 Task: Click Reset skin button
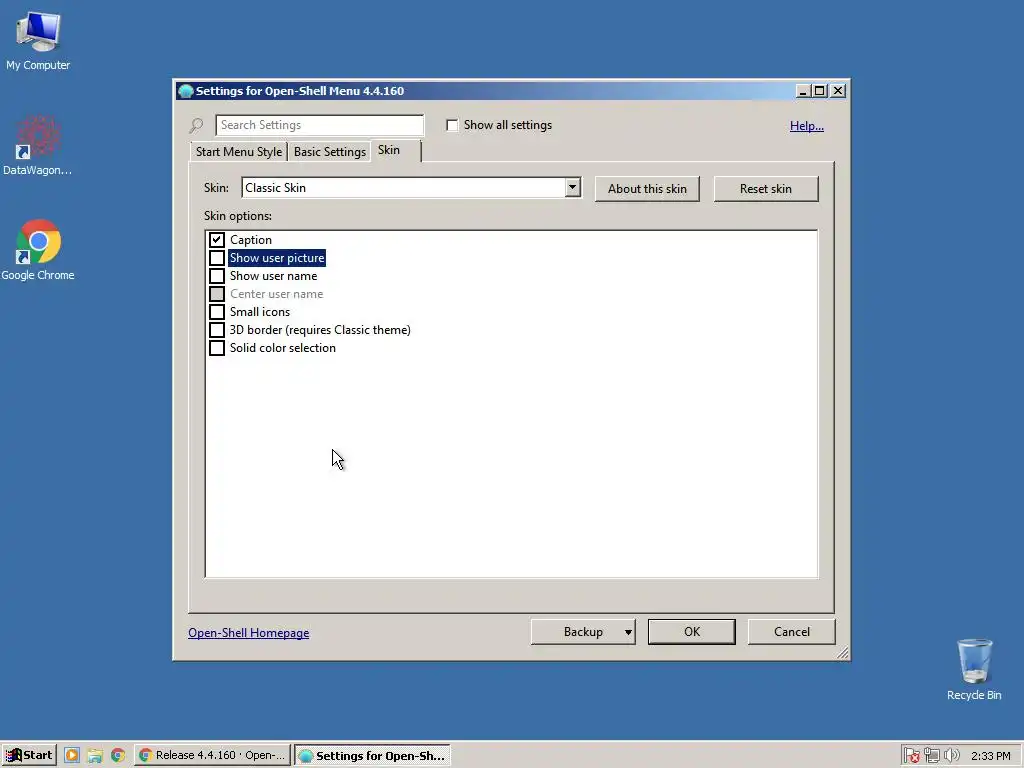765,189
